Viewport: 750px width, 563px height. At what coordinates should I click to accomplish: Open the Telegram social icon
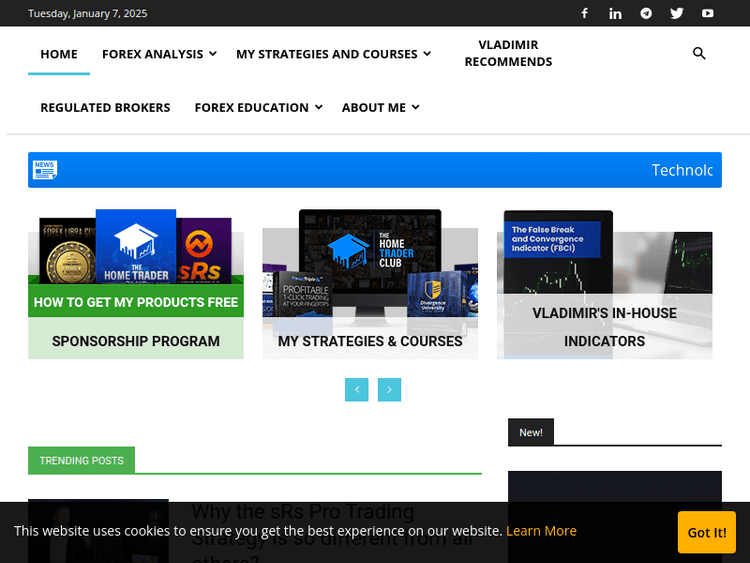[x=646, y=13]
